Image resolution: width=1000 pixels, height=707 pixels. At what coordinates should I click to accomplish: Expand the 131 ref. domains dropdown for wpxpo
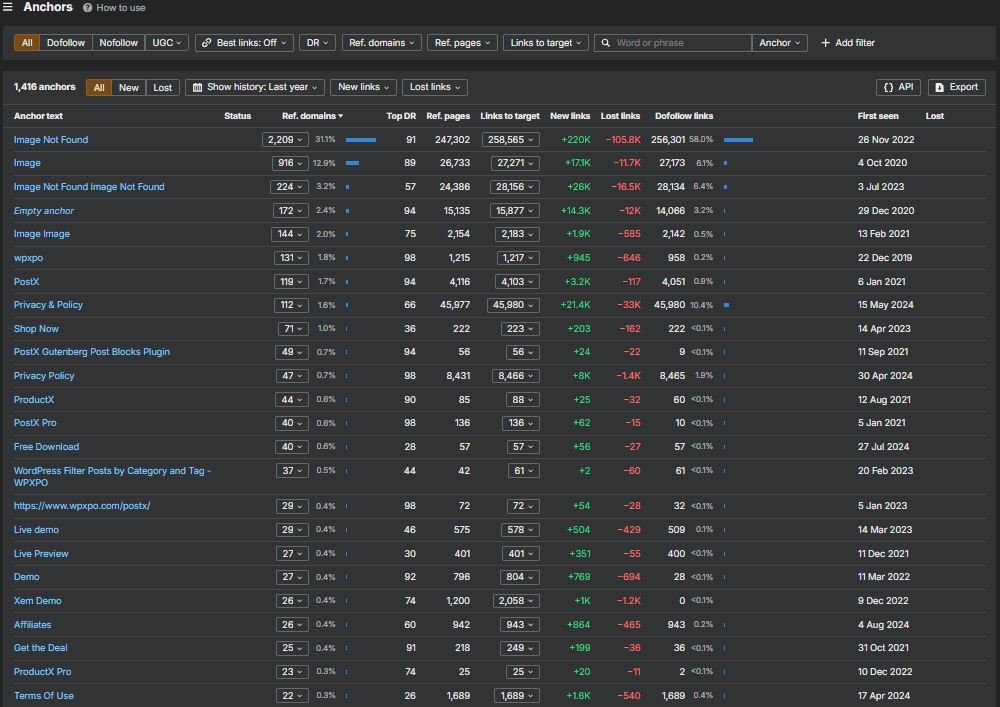(291, 258)
